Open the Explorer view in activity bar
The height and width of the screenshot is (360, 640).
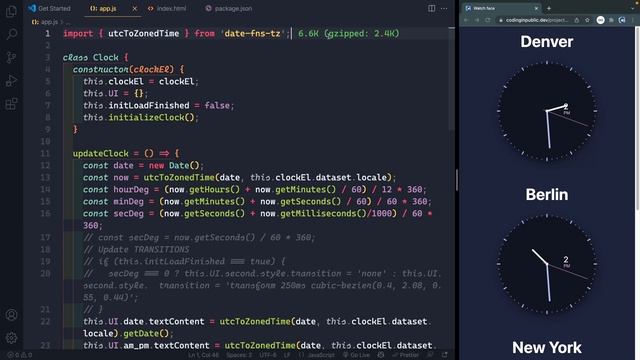(11, 11)
